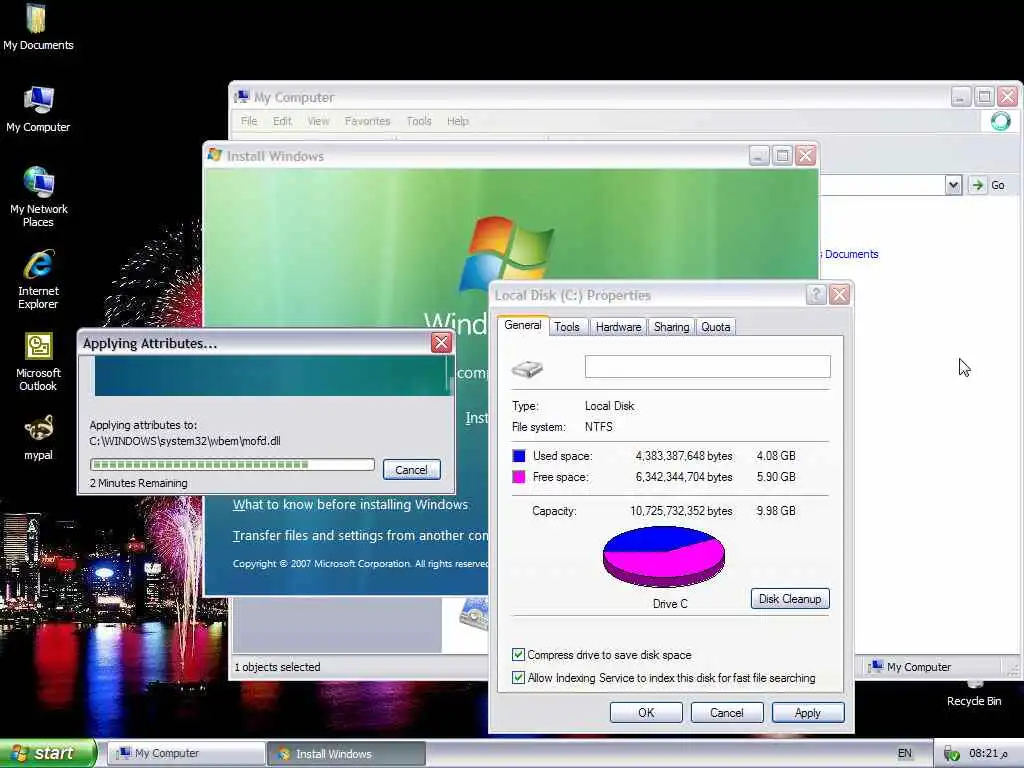Open the Edit menu in My Computer
Image resolution: width=1024 pixels, height=768 pixels.
tap(282, 121)
